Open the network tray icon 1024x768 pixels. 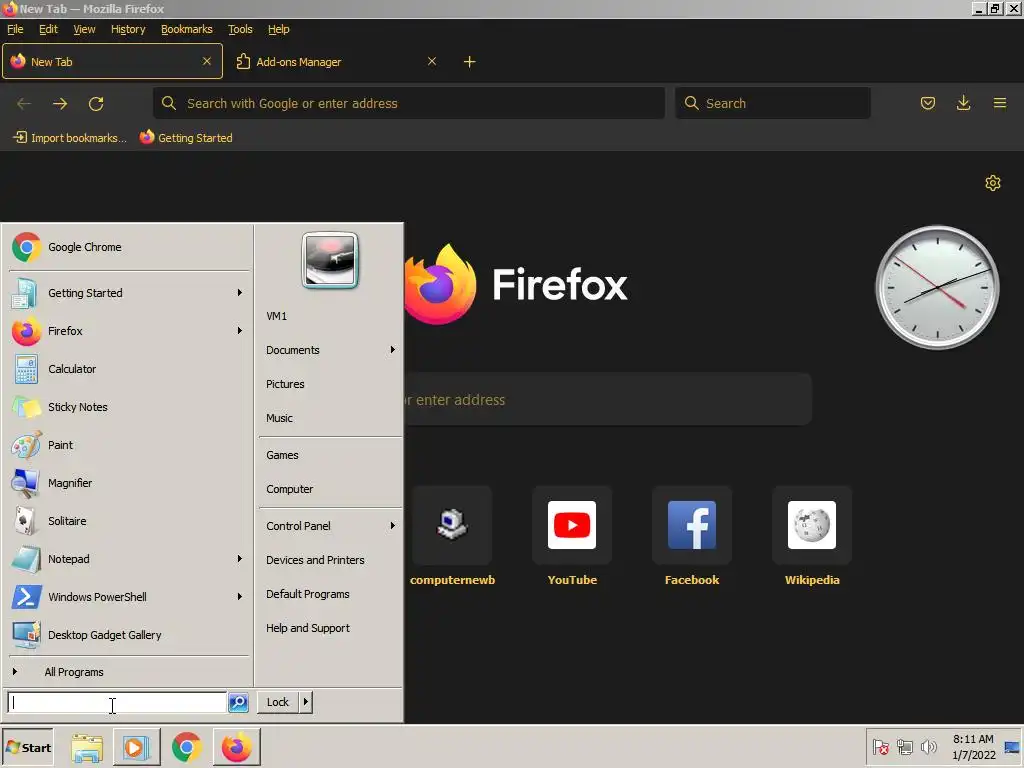904,746
